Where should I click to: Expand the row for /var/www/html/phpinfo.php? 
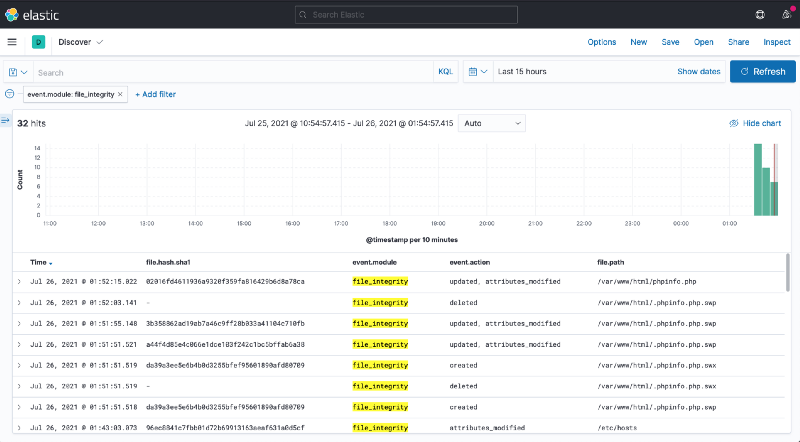pos(19,282)
